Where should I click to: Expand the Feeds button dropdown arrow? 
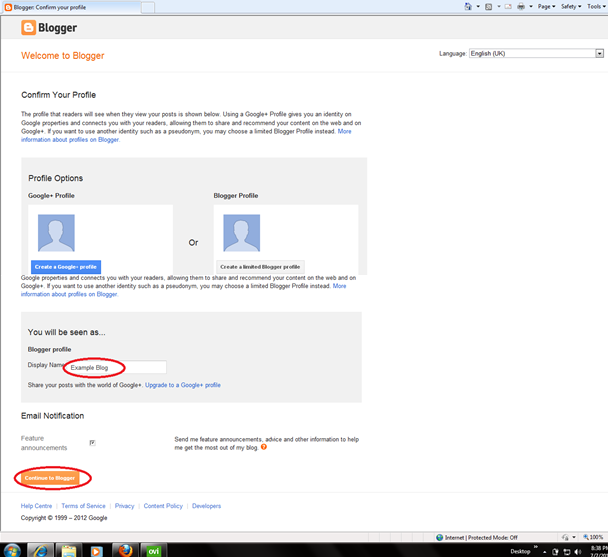(499, 7)
